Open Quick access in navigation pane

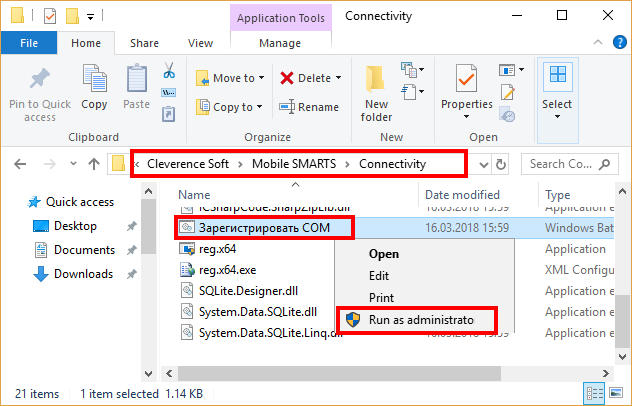[x=71, y=202]
